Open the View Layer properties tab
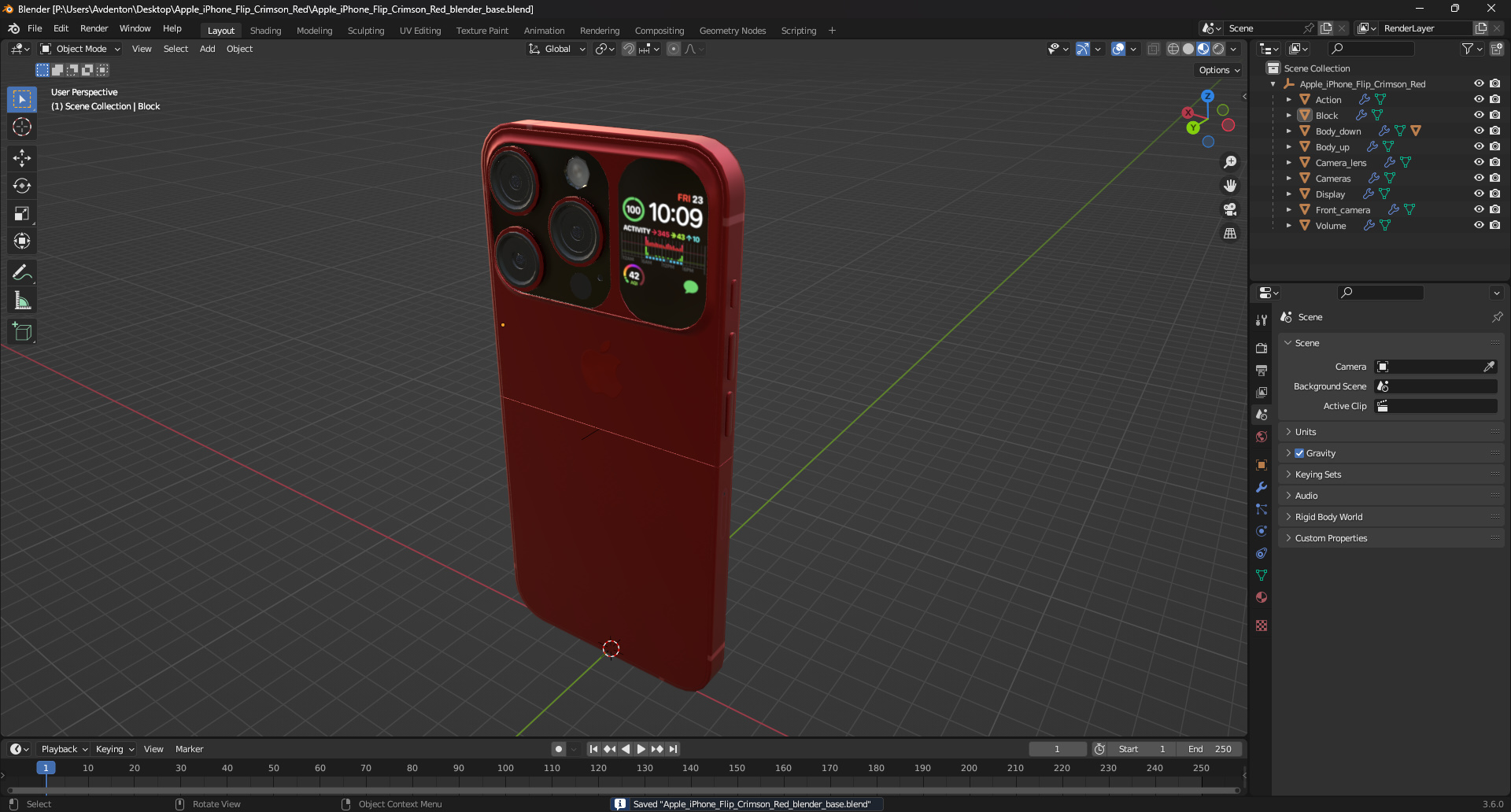The image size is (1511, 812). click(x=1262, y=392)
